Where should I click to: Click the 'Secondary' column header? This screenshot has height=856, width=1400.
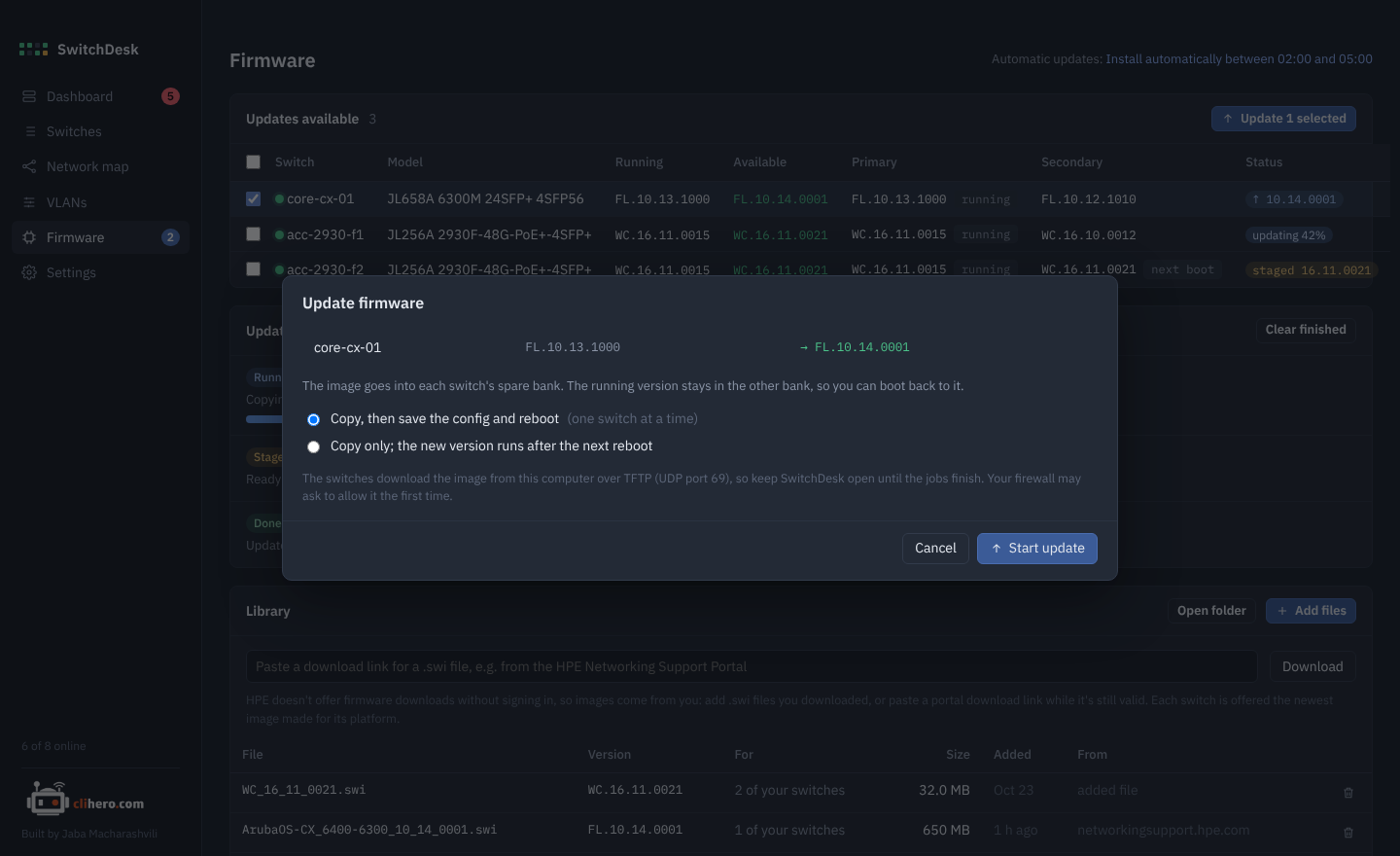(1071, 162)
